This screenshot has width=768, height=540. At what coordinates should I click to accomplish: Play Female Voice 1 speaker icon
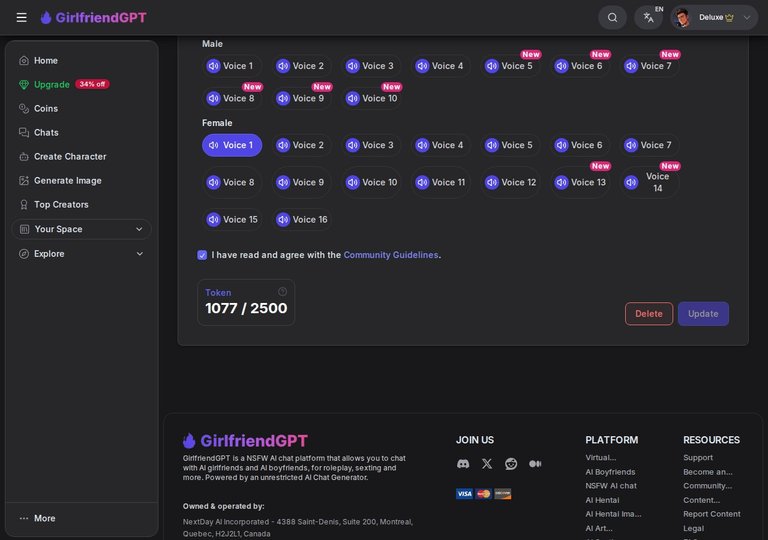214,146
